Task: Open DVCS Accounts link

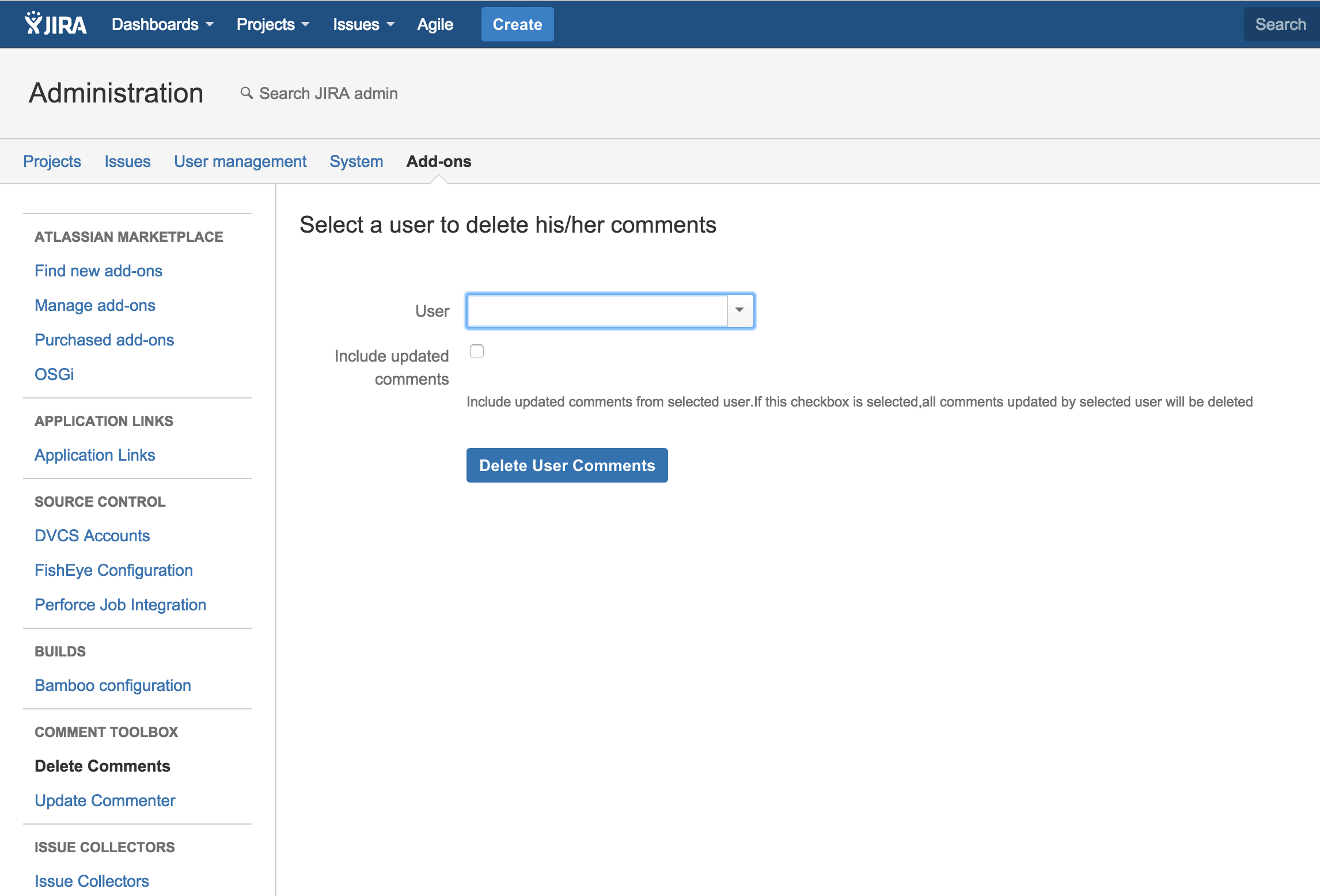Action: coord(92,536)
